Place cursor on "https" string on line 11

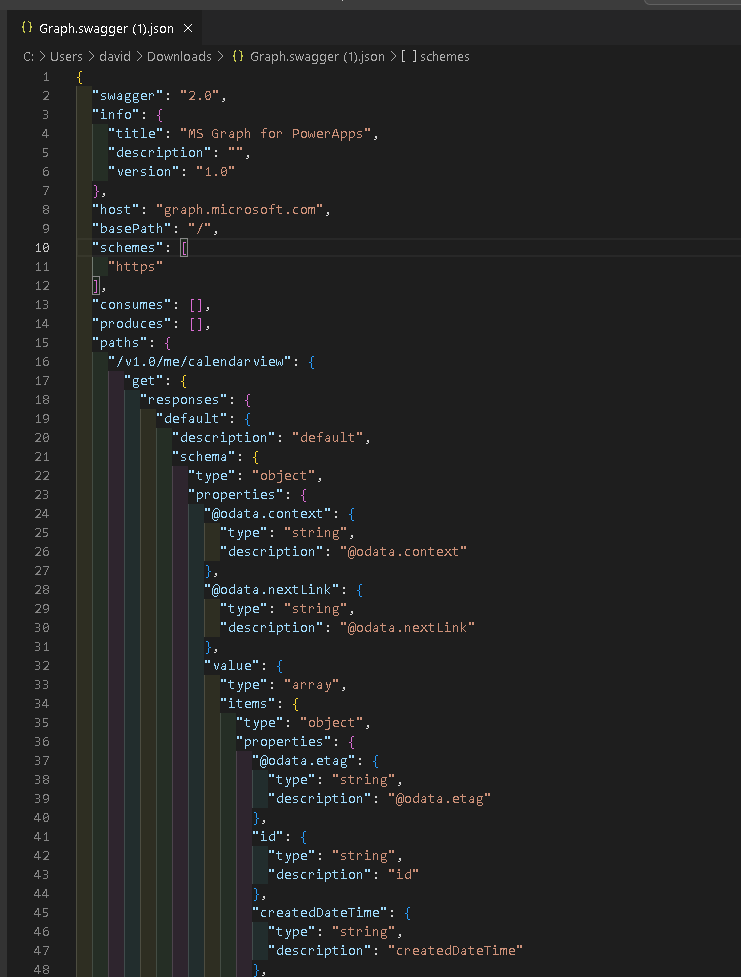pyautogui.click(x=135, y=267)
